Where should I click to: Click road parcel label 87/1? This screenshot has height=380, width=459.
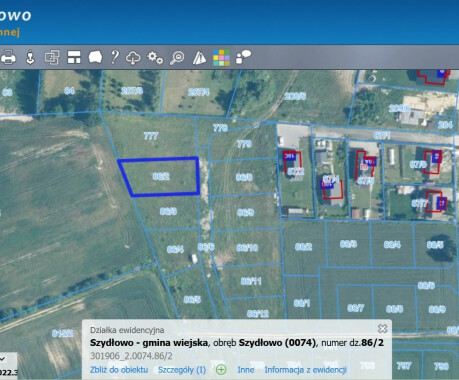[x=382, y=135]
